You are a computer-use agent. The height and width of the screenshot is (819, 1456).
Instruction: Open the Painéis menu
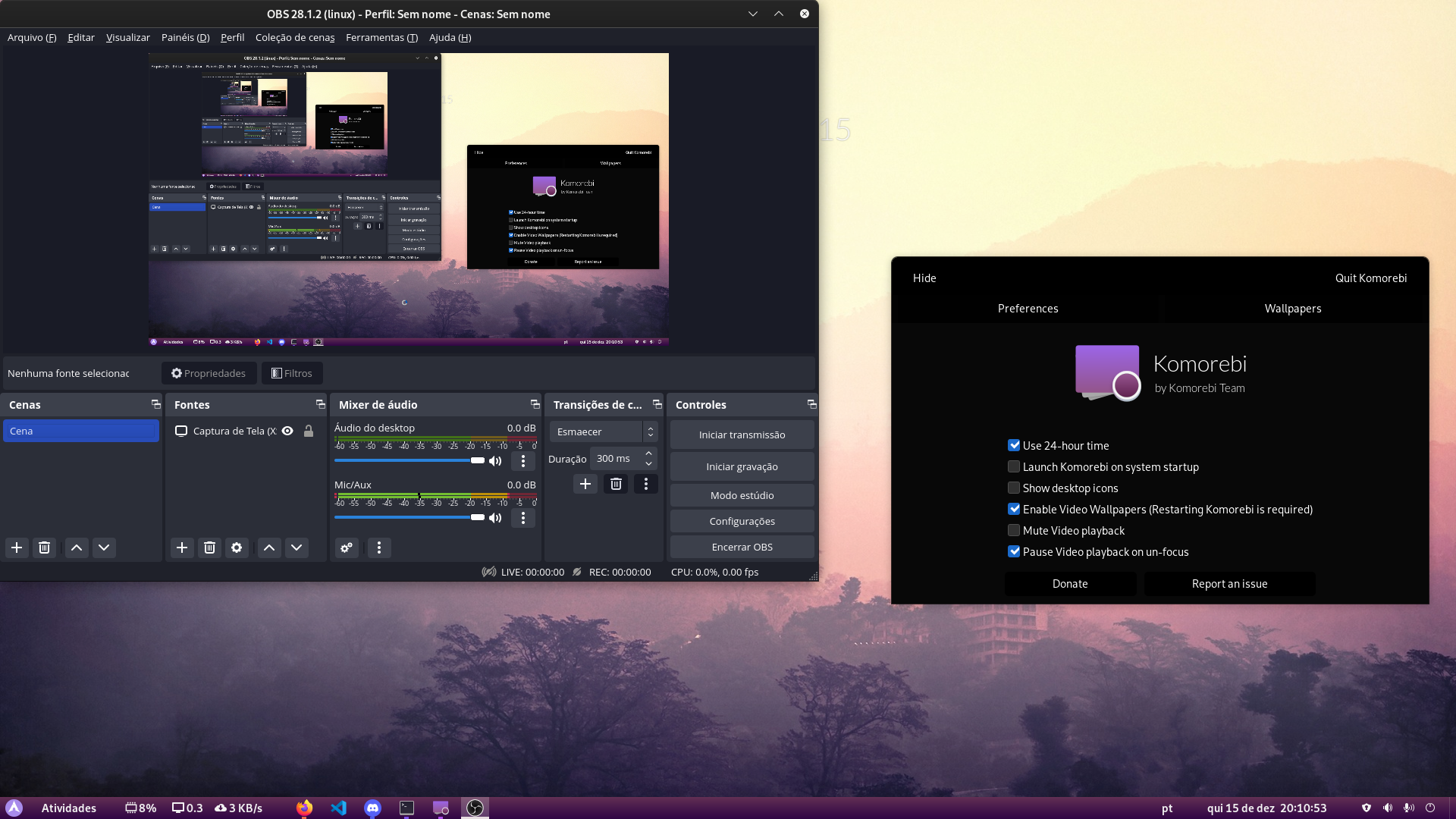point(185,37)
